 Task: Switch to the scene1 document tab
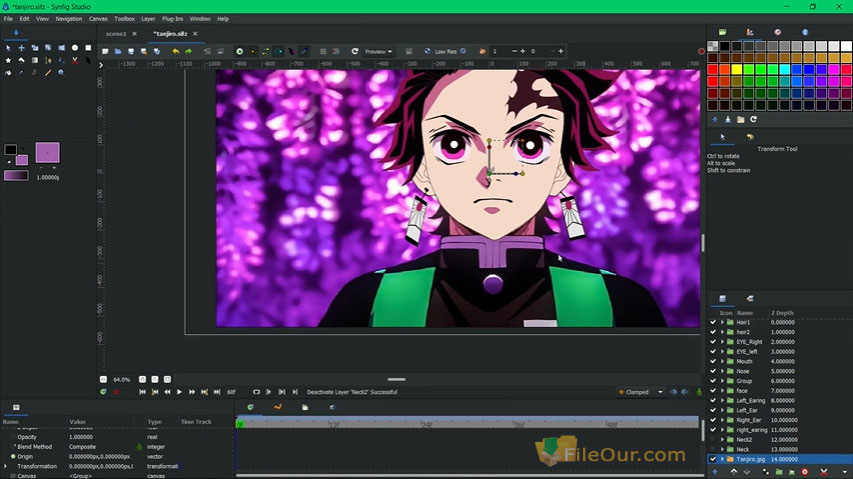click(116, 34)
